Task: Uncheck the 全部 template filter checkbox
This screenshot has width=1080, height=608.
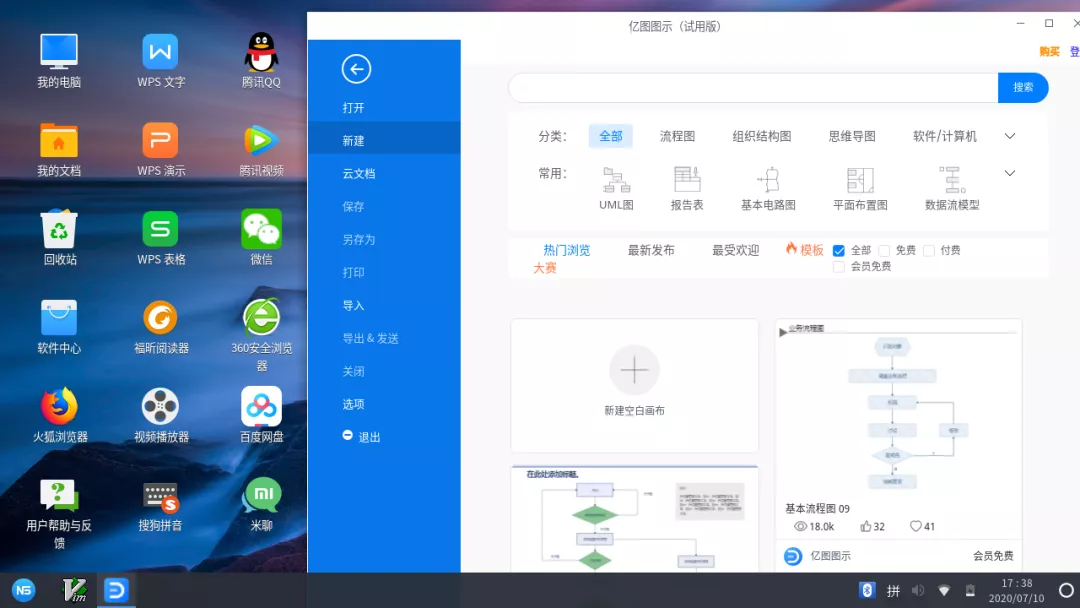Action: (x=838, y=251)
